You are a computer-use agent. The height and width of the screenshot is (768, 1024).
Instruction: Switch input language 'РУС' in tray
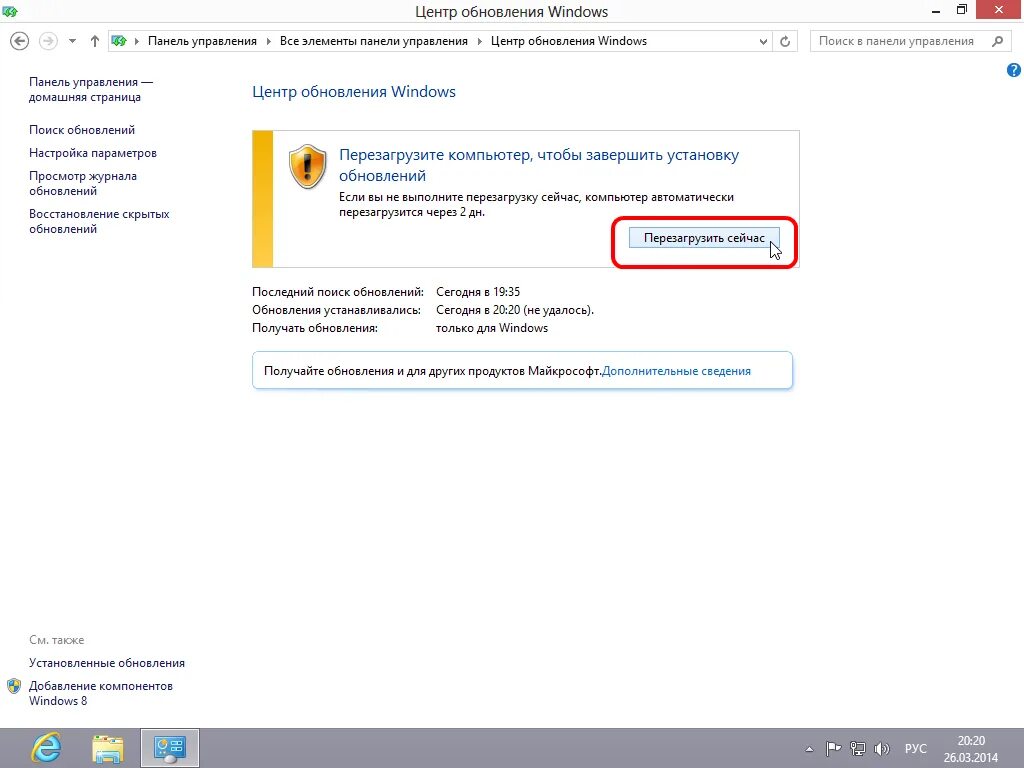coord(916,749)
